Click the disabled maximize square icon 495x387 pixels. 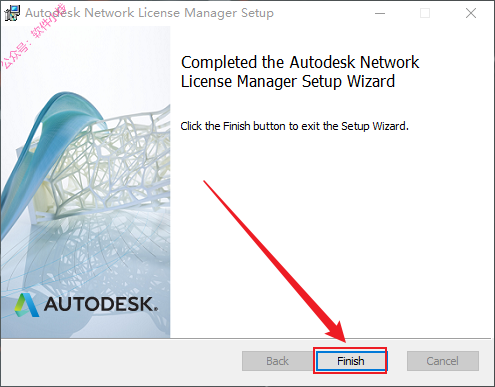click(x=425, y=13)
